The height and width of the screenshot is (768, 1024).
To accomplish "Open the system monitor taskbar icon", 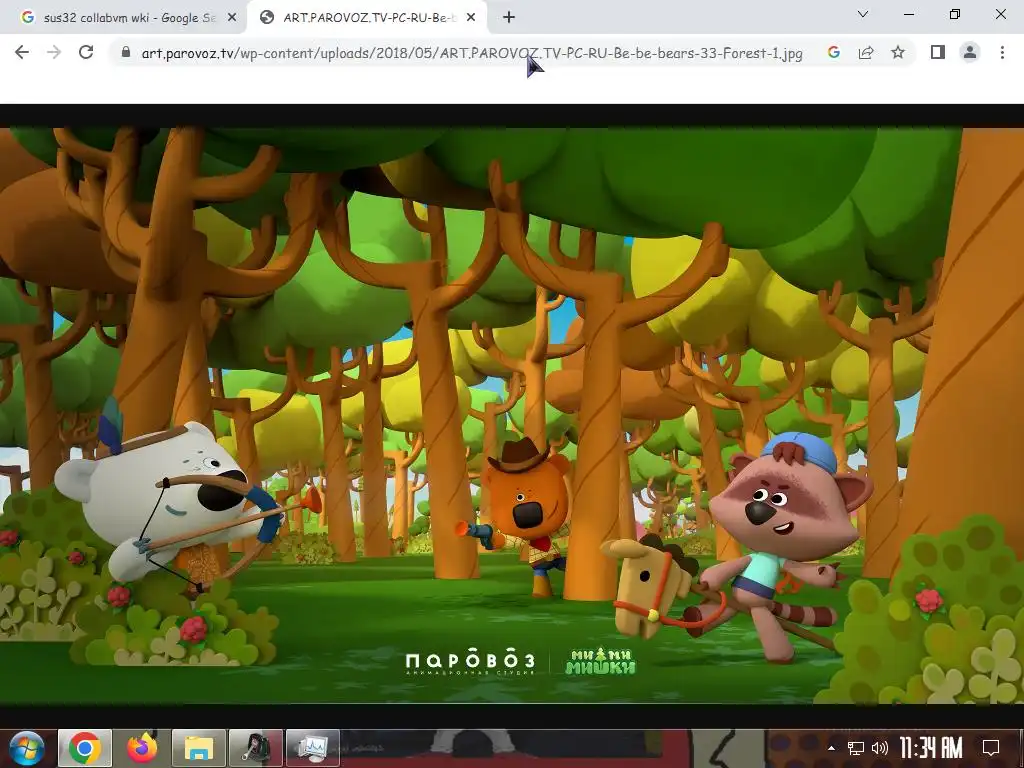I will tap(313, 748).
